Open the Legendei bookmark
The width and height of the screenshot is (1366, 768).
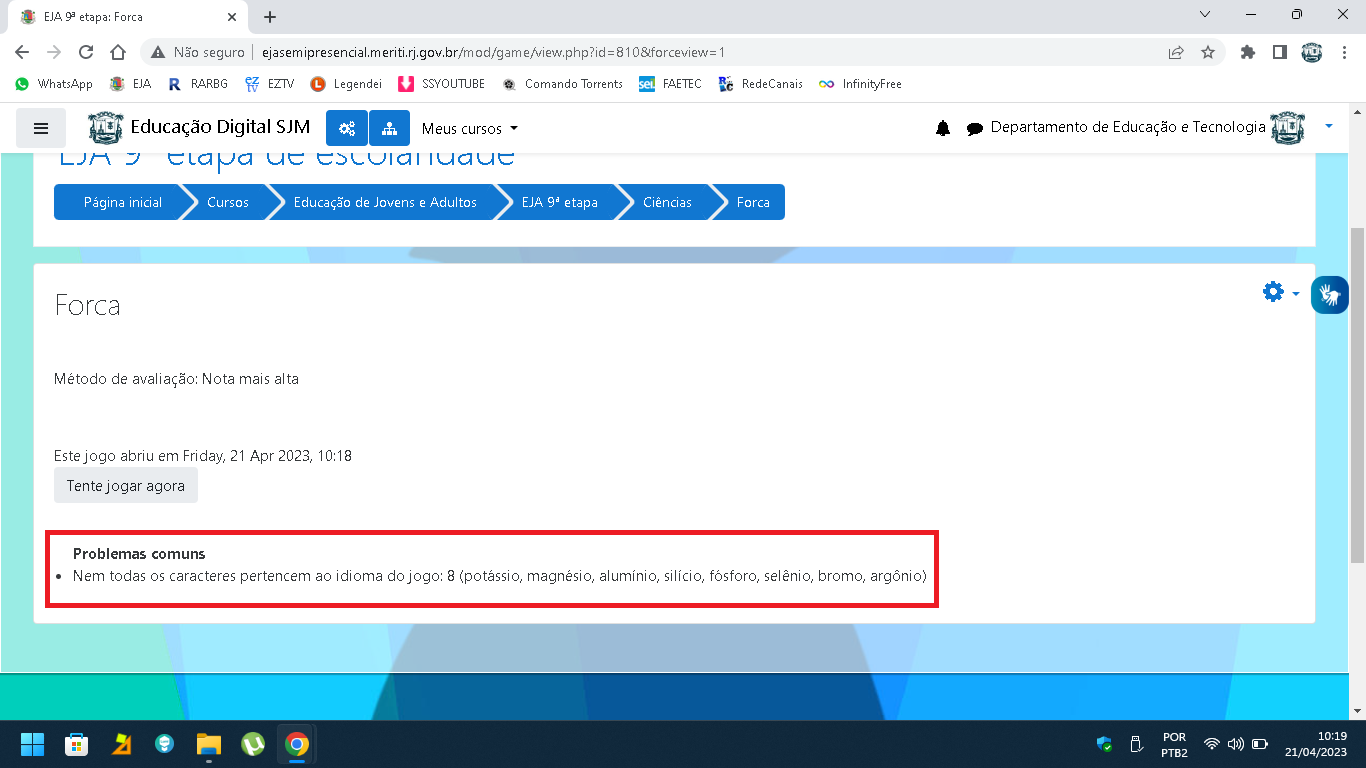pyautogui.click(x=346, y=84)
